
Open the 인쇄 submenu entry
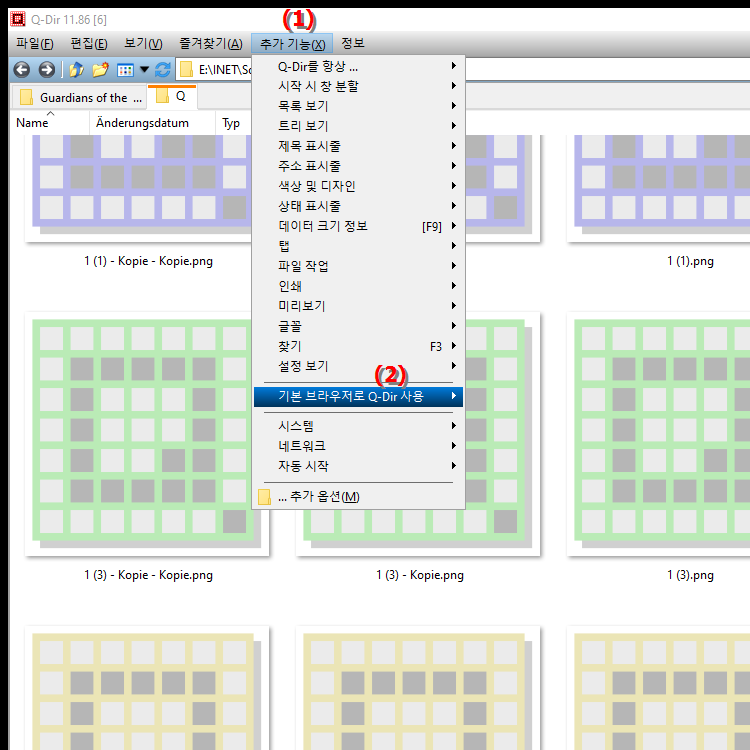pos(358,286)
